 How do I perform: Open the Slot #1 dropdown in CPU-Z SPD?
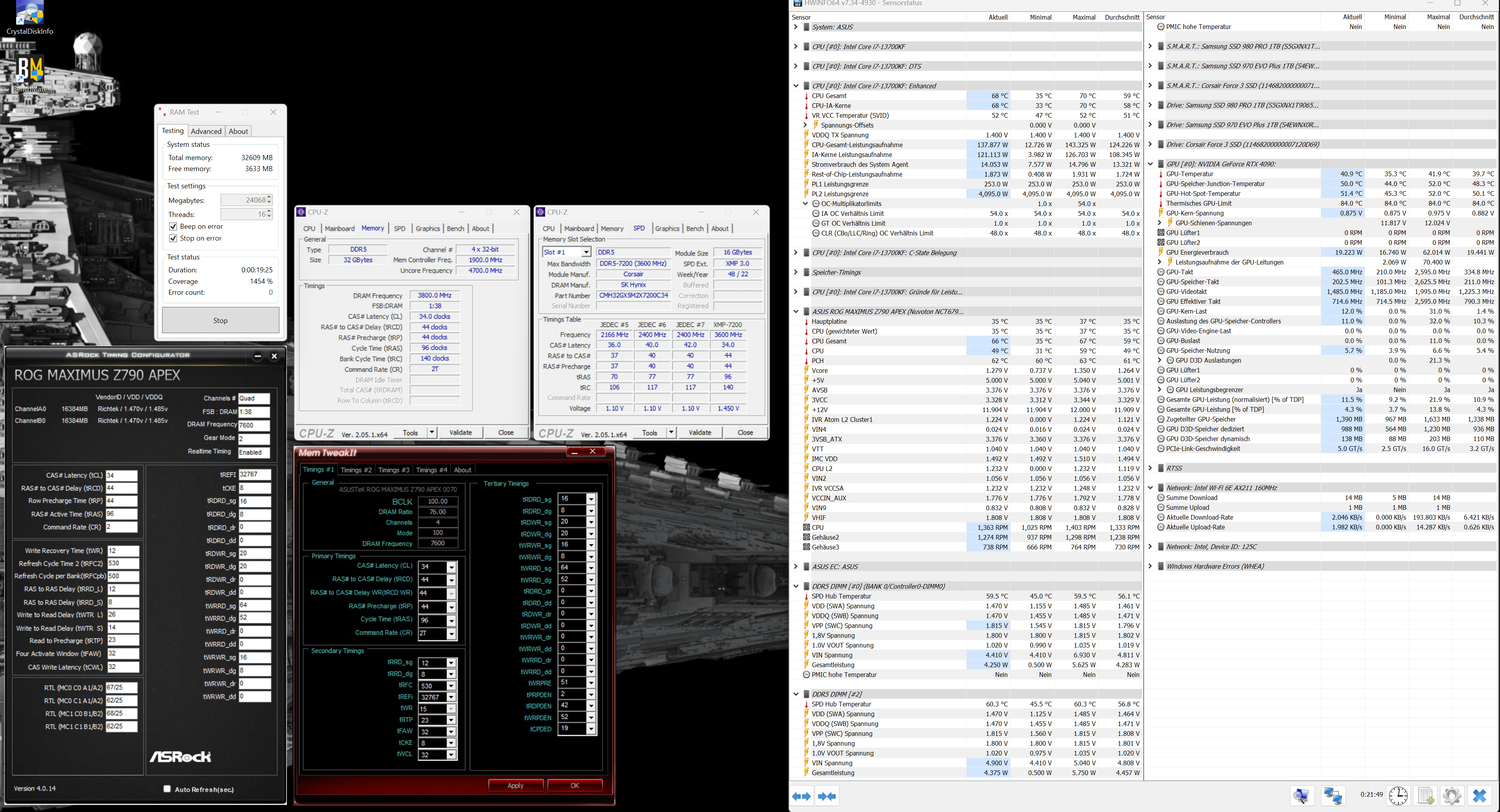point(586,252)
